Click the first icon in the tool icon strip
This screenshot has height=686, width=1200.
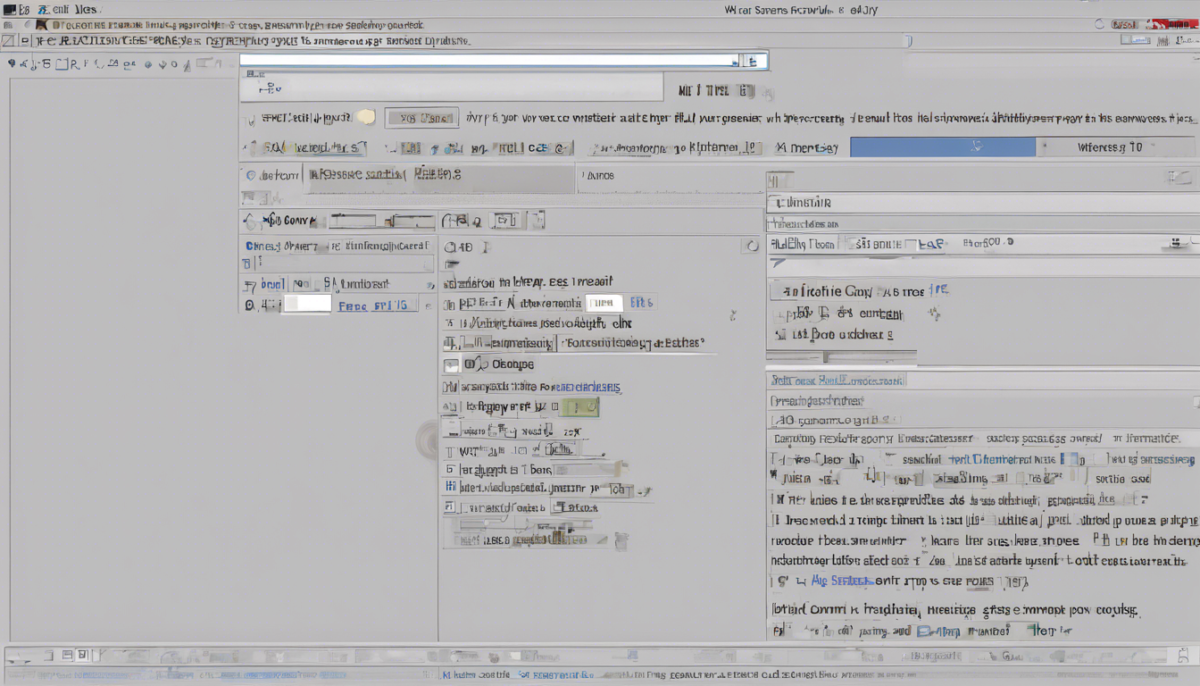[12, 64]
